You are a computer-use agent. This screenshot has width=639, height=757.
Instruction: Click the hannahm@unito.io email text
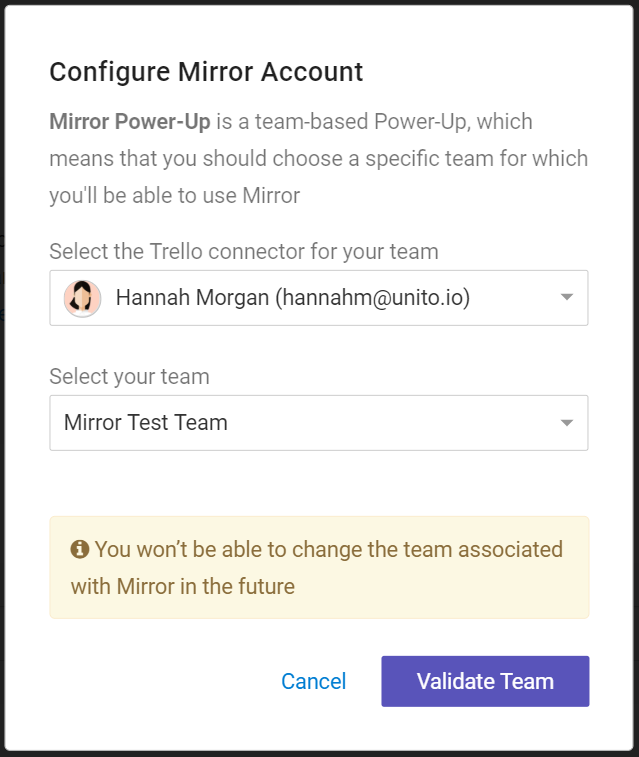[x=373, y=298]
